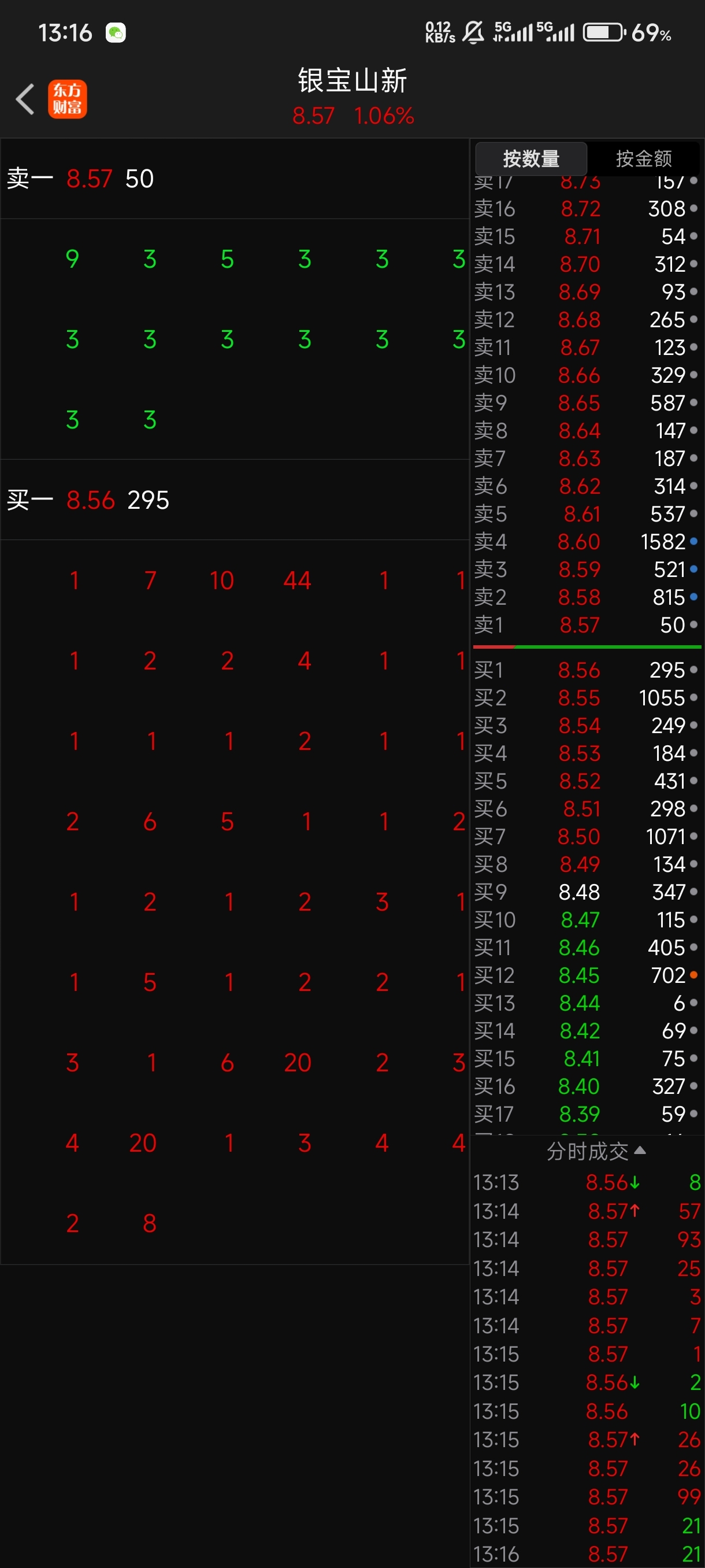The height and width of the screenshot is (1568, 705).
Task: Tap the grey dot beside 买5 431
Action: tap(693, 781)
